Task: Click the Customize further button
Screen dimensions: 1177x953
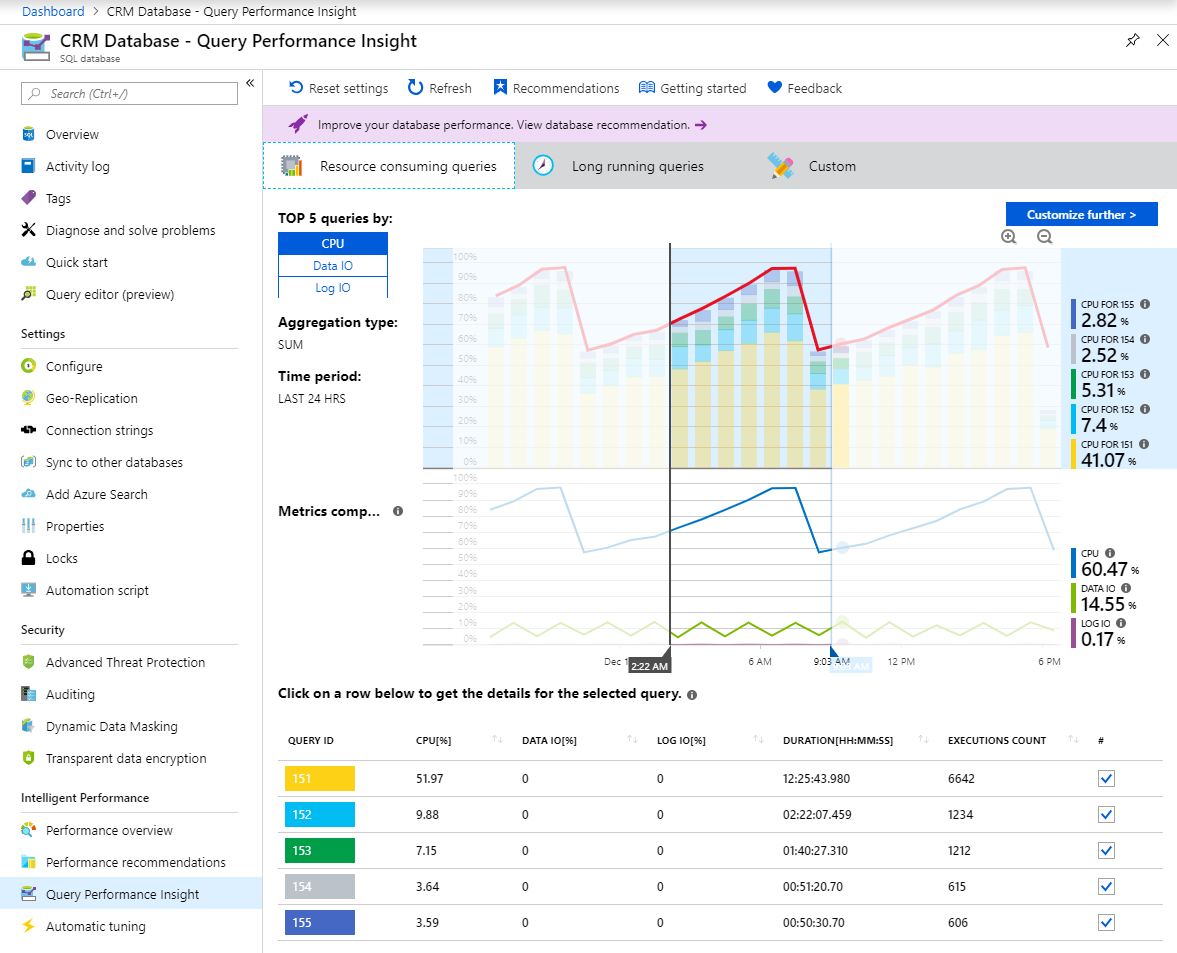Action: [1081, 214]
